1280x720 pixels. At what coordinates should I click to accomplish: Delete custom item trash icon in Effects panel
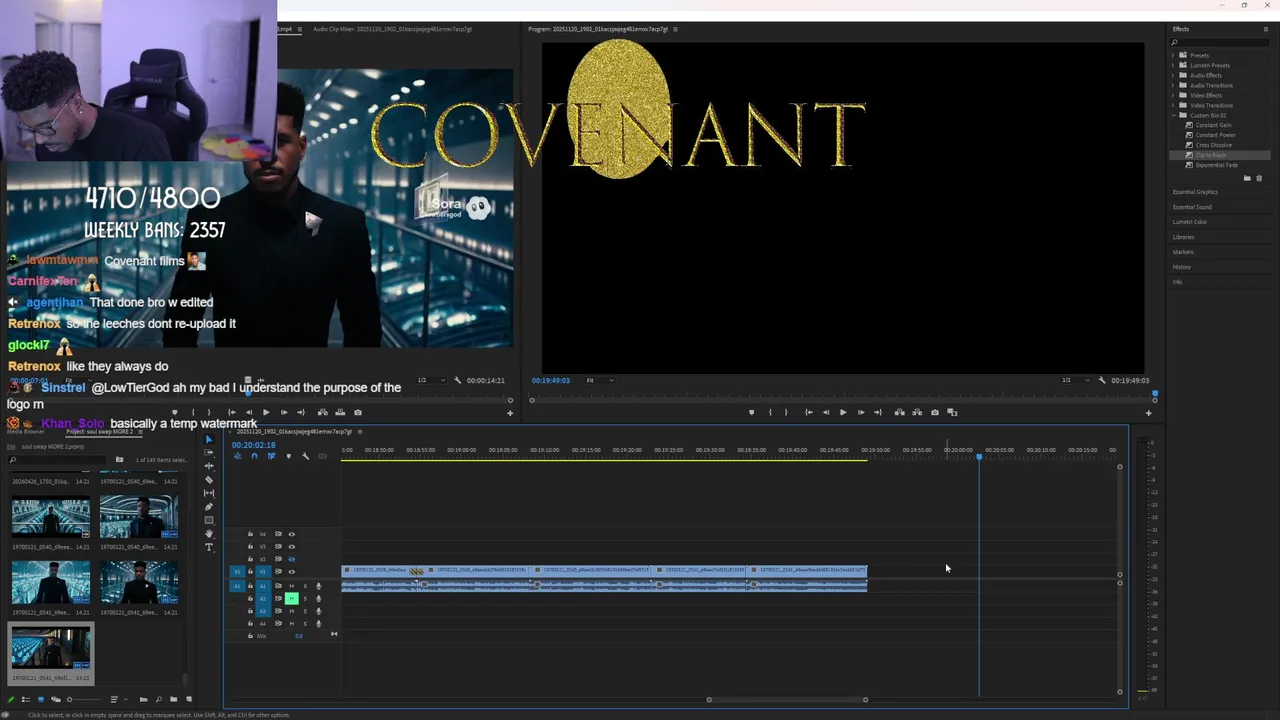click(x=1259, y=178)
